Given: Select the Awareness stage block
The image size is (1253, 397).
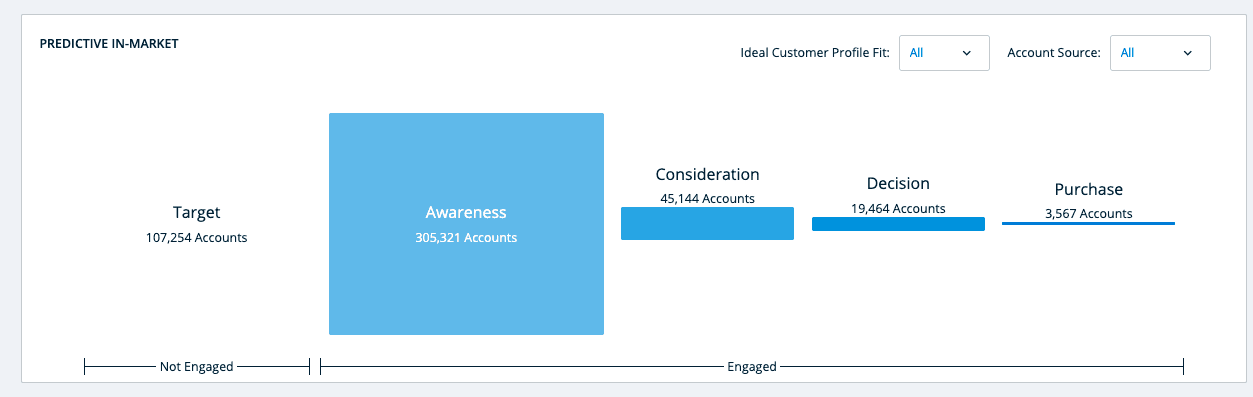Looking at the screenshot, I should [466, 223].
